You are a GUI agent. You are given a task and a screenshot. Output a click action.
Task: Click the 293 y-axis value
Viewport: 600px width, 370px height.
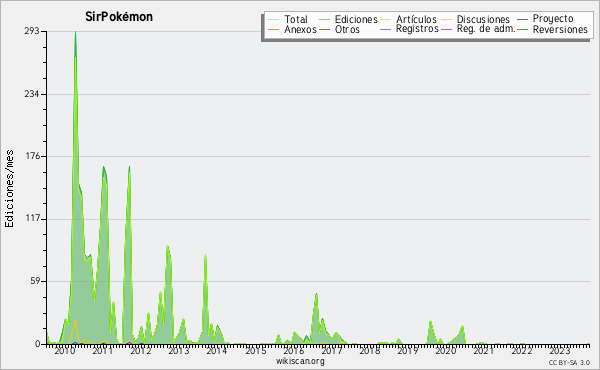click(x=32, y=31)
